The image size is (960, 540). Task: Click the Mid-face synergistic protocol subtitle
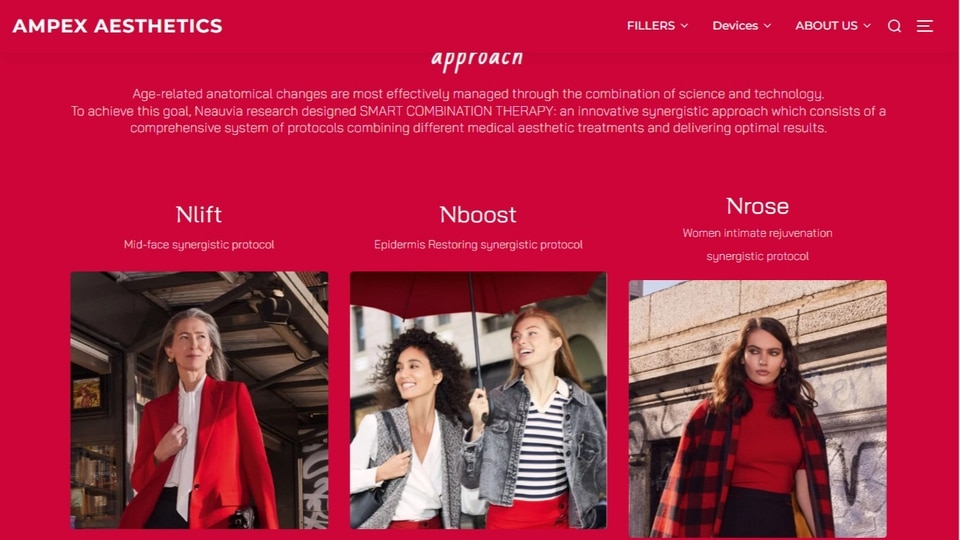pyautogui.click(x=199, y=245)
